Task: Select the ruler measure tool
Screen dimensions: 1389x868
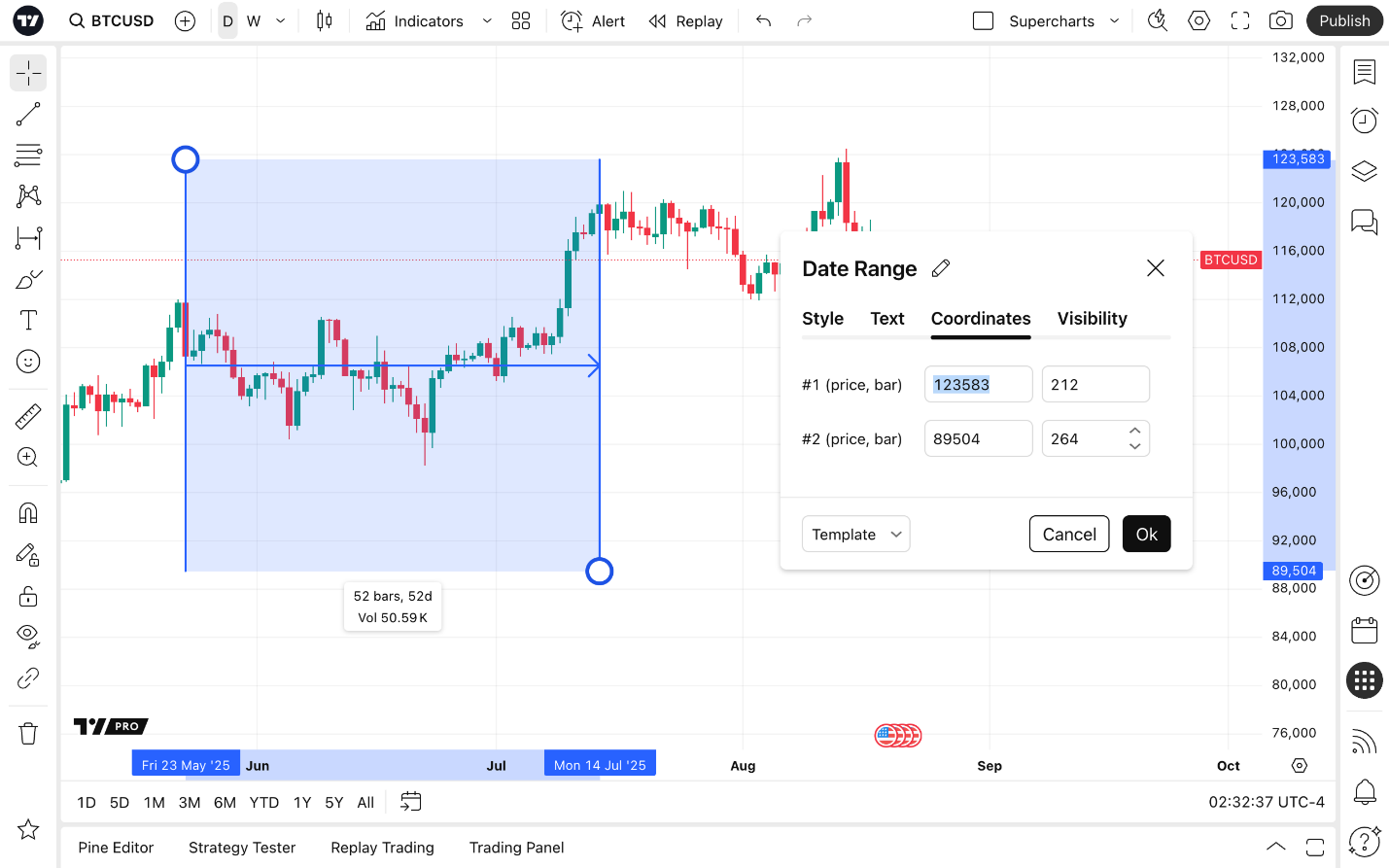Action: (28, 416)
